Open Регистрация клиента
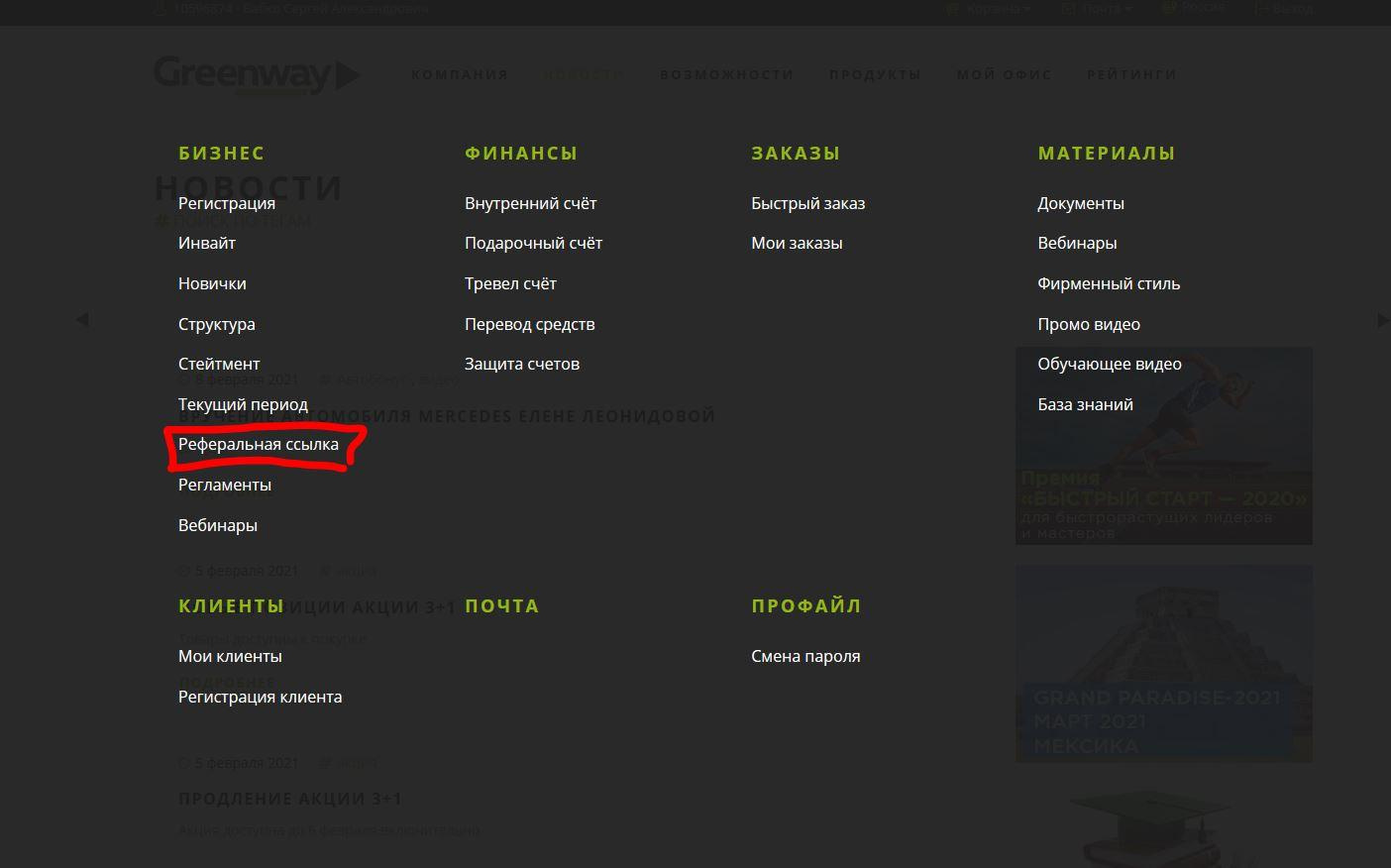The width and height of the screenshot is (1391, 868). click(x=261, y=697)
